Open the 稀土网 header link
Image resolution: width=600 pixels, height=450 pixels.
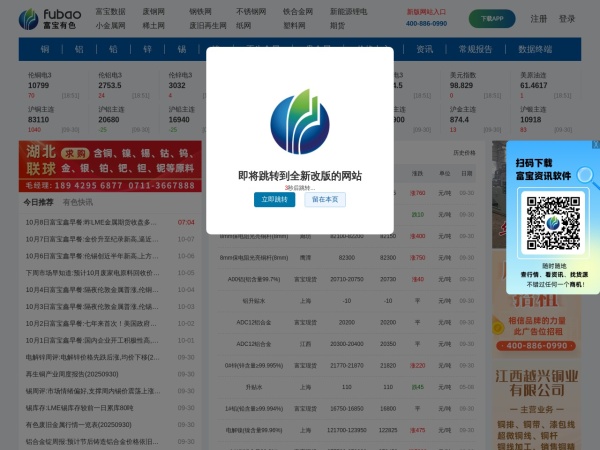(153, 26)
